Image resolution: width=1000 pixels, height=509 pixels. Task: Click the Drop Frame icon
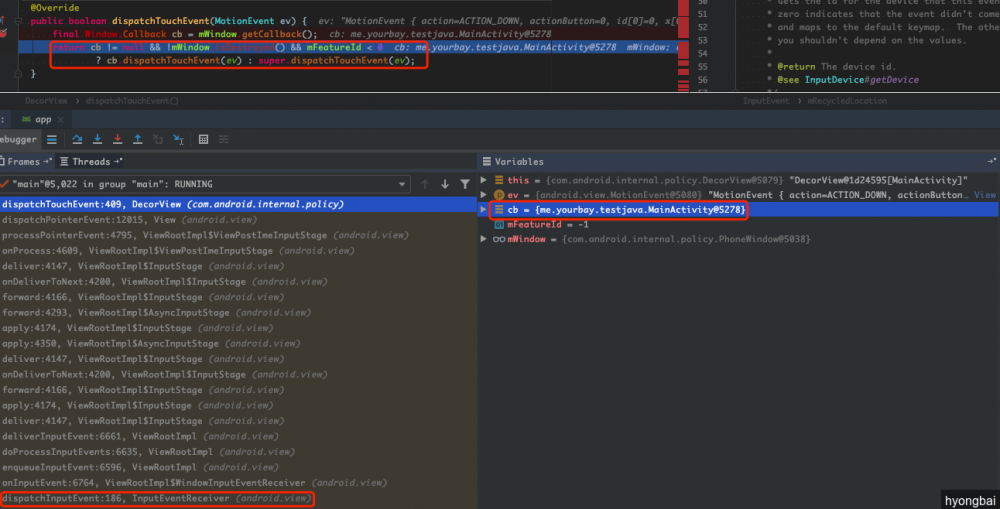[158, 139]
